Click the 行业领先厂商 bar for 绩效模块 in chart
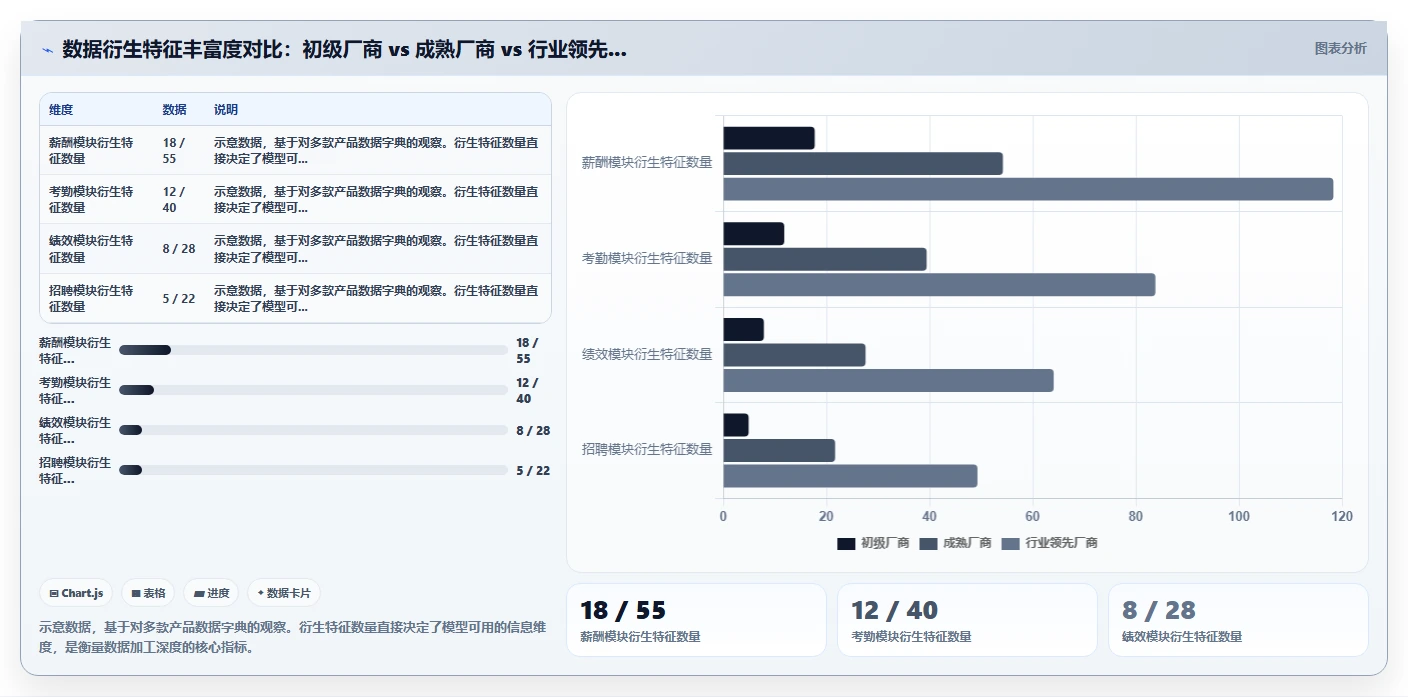 pyautogui.click(x=888, y=380)
